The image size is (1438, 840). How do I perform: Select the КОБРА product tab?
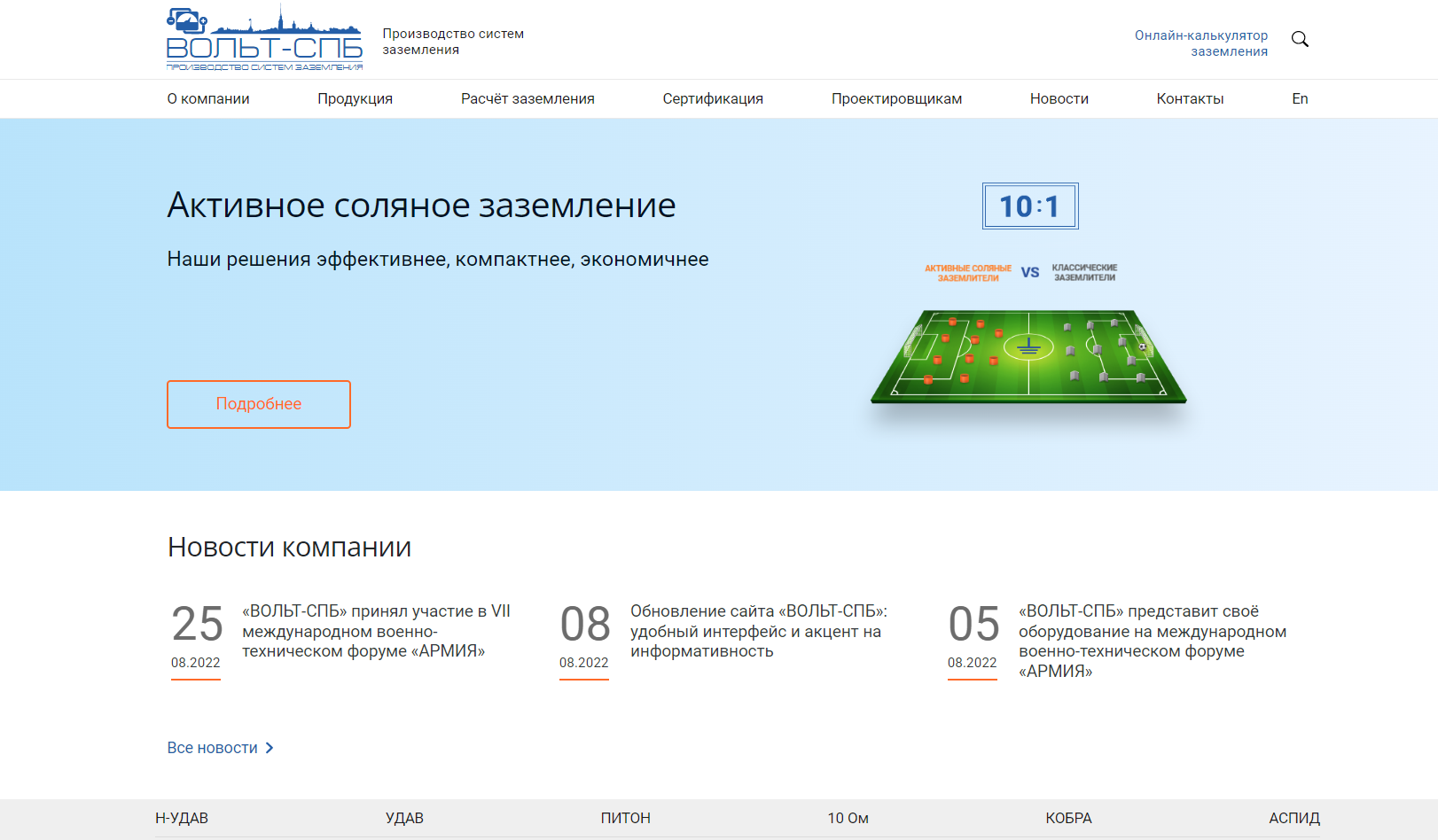tap(1068, 818)
